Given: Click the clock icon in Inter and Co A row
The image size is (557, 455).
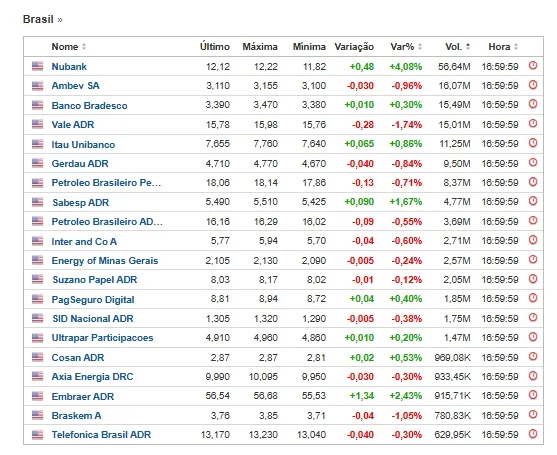Looking at the screenshot, I should (x=533, y=240).
